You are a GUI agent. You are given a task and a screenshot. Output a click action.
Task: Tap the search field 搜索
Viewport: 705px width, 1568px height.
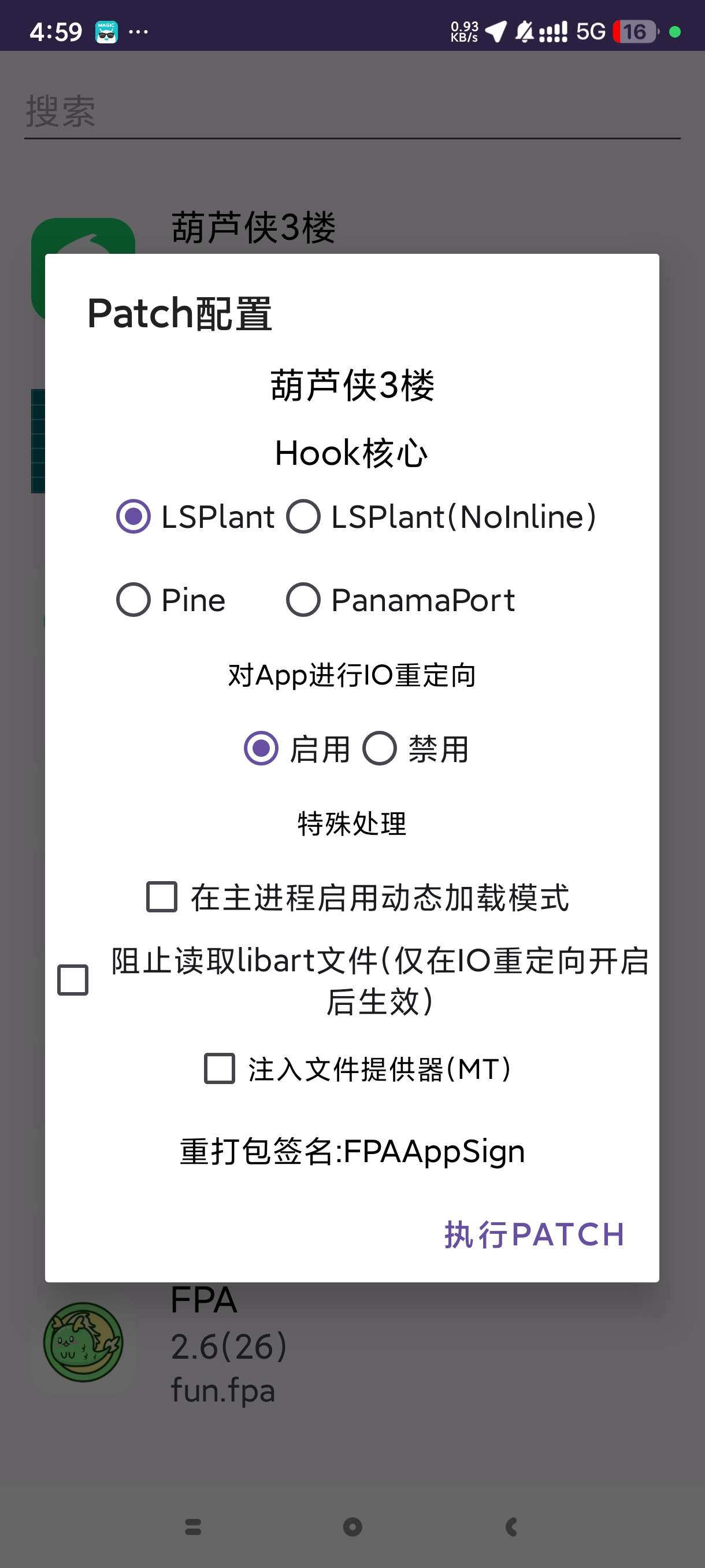click(x=352, y=112)
